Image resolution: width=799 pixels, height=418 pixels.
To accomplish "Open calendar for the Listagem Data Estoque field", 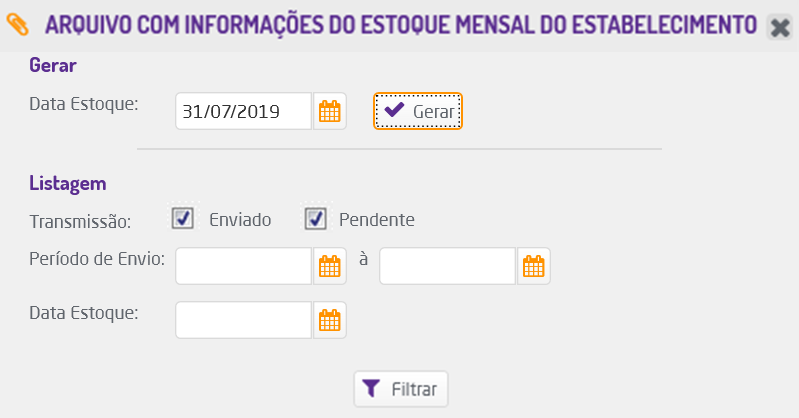I will (x=330, y=320).
